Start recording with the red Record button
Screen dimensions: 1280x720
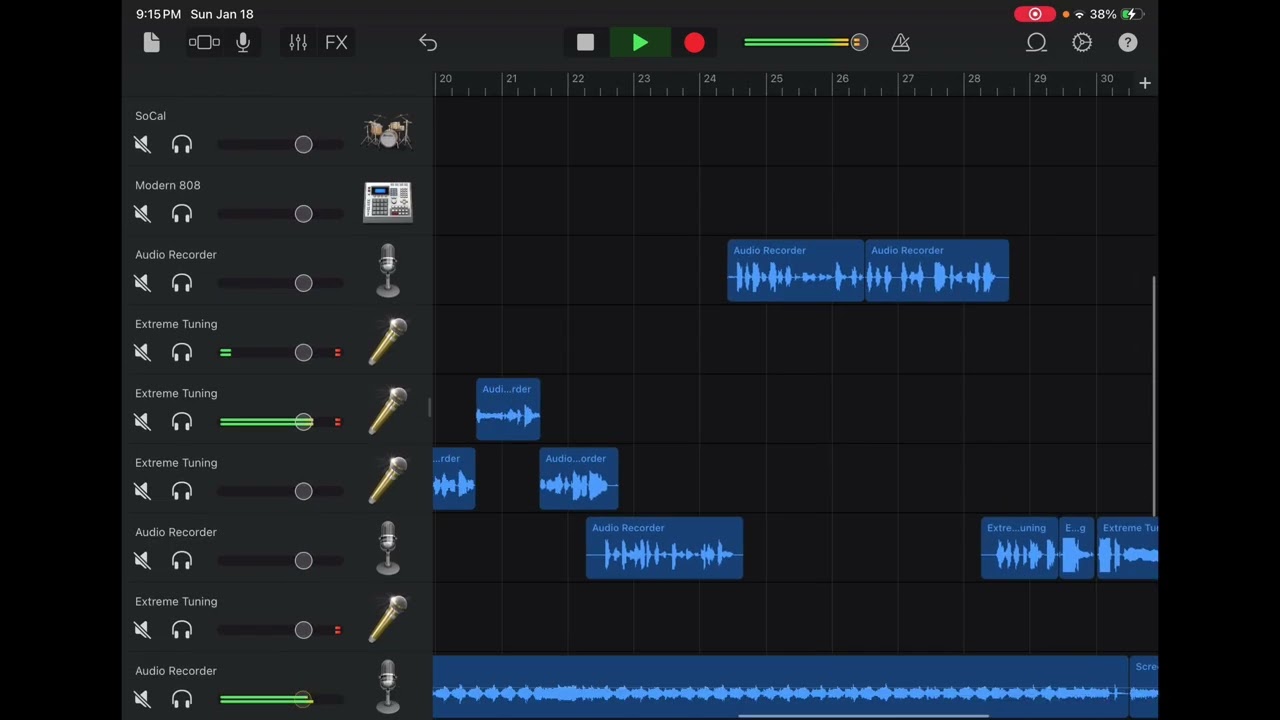pyautogui.click(x=694, y=42)
